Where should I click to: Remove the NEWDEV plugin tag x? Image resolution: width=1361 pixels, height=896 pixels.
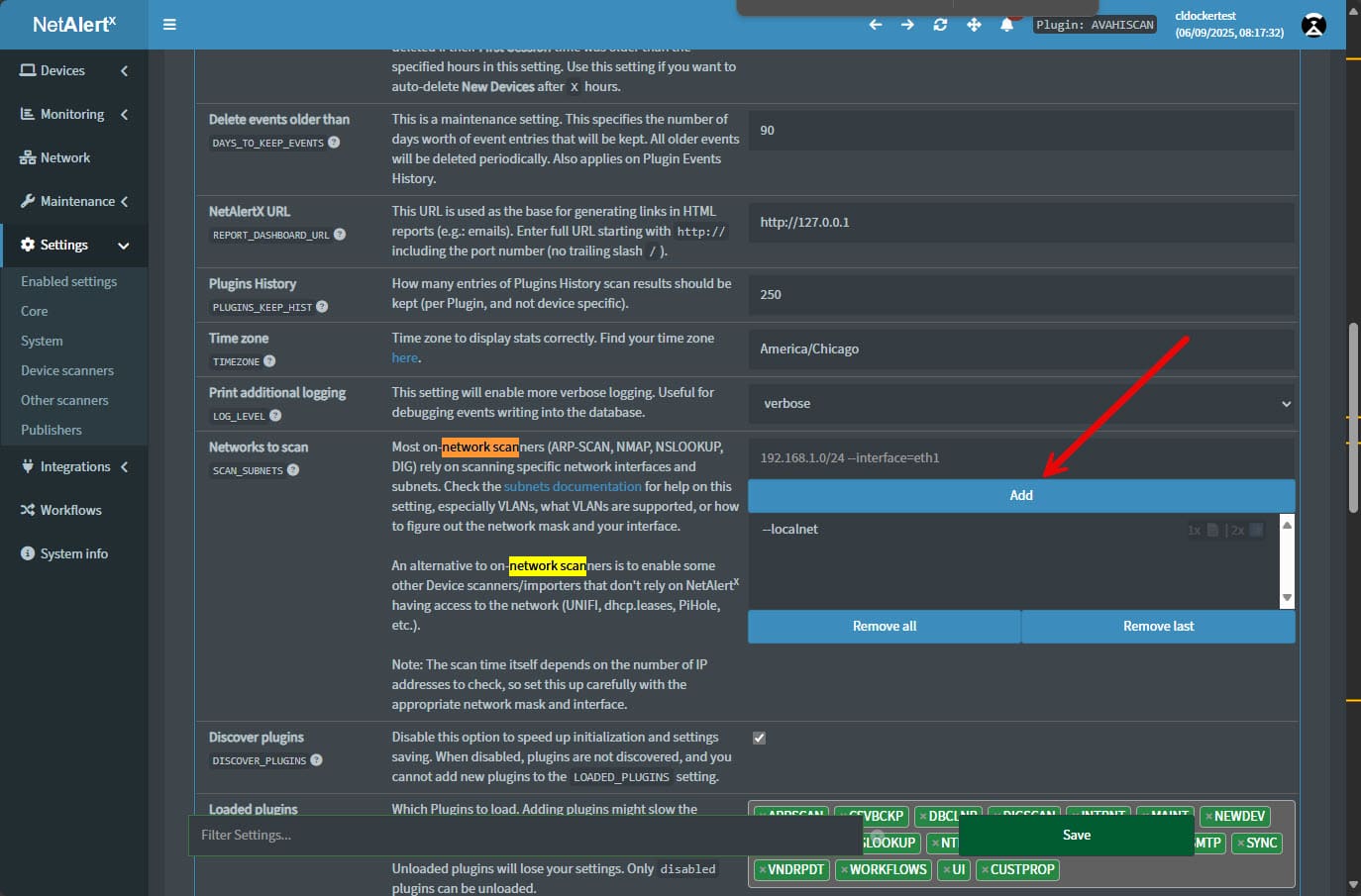[x=1208, y=817]
